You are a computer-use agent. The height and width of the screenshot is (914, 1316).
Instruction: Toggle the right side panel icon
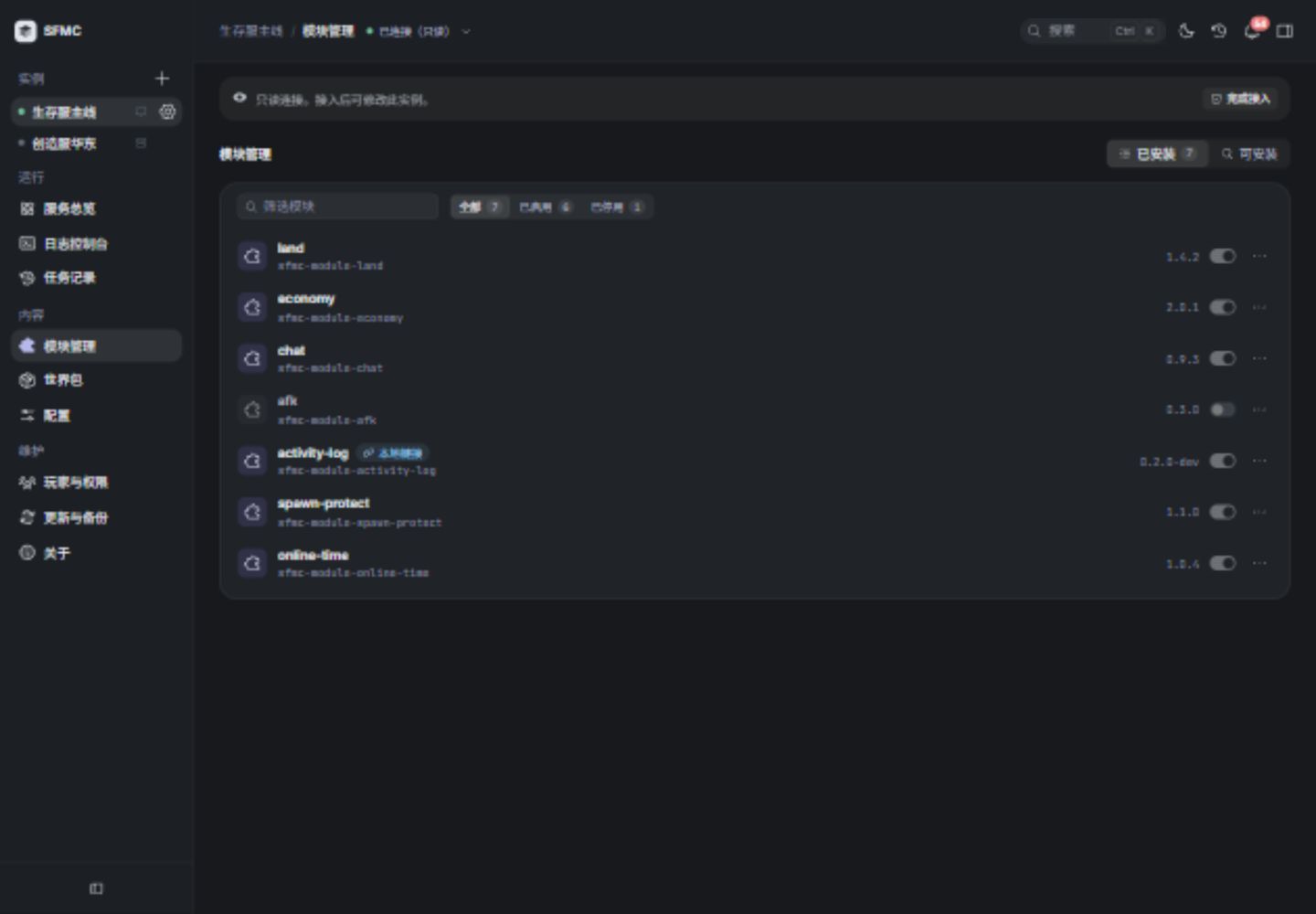[1284, 31]
